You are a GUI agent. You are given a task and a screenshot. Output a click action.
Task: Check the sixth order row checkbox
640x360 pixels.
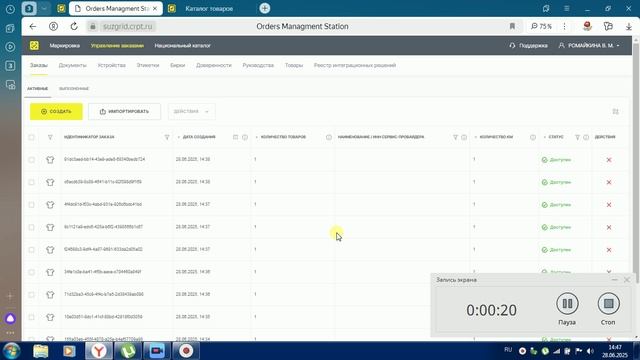pos(31,272)
